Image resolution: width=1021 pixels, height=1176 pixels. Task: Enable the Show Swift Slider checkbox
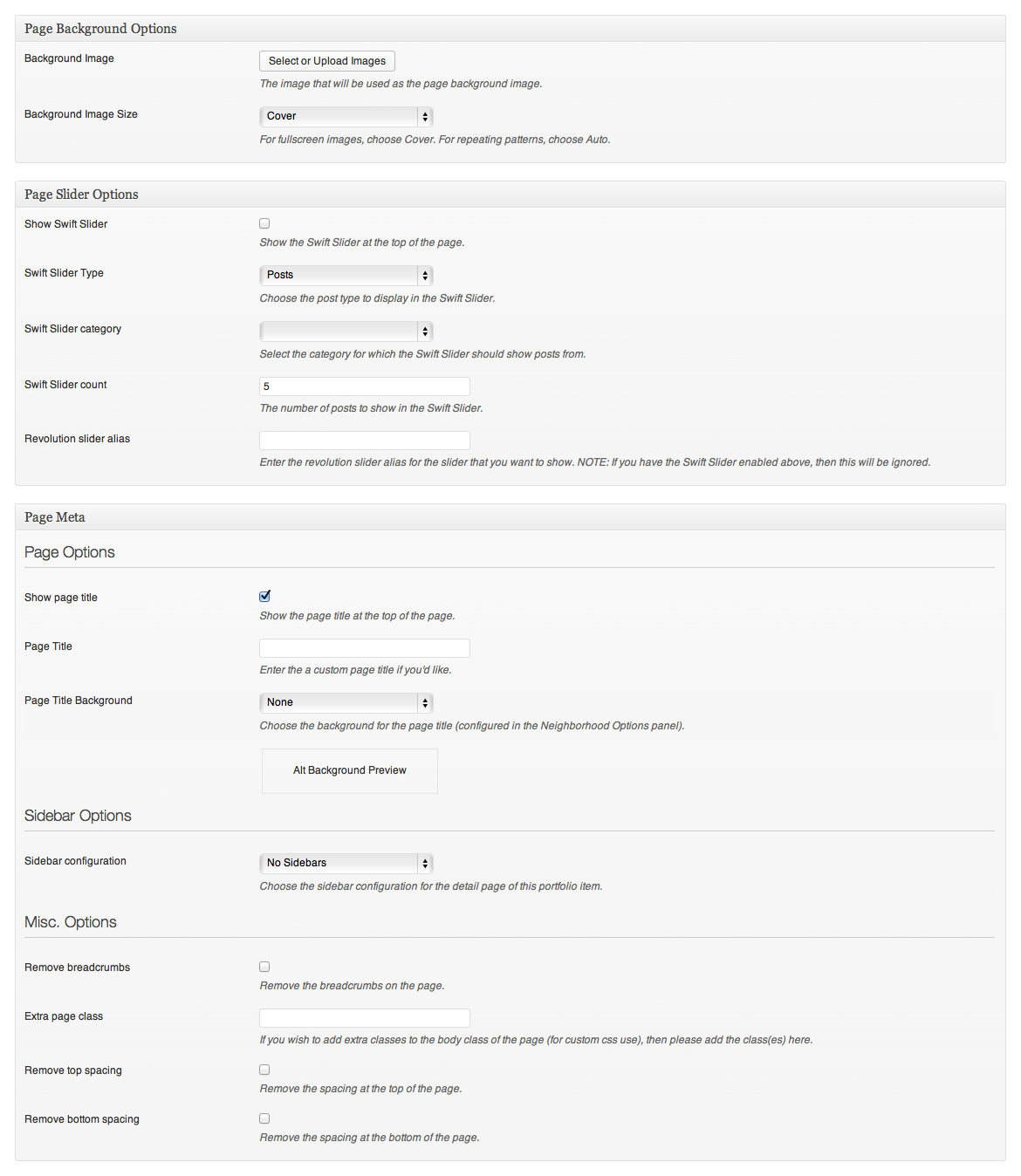tap(264, 223)
